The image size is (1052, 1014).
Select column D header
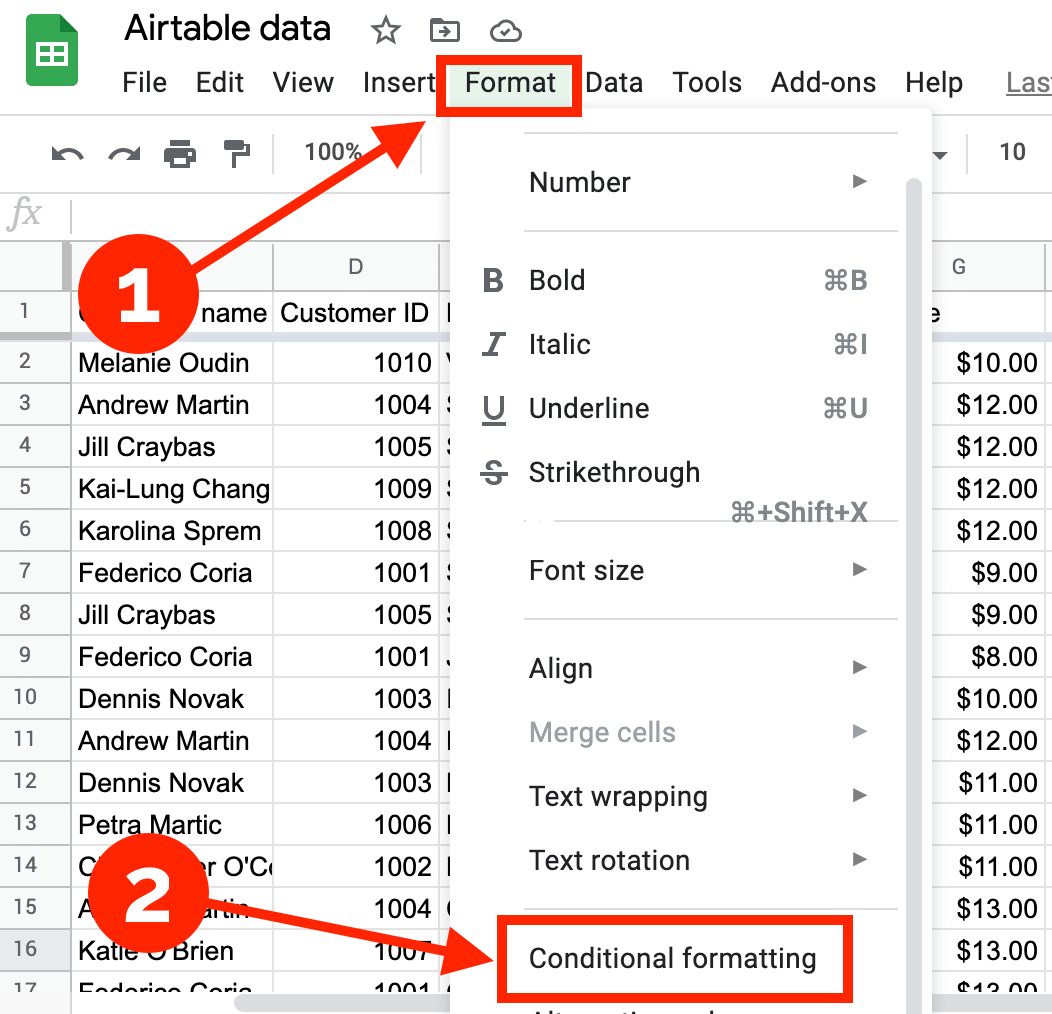pos(355,266)
